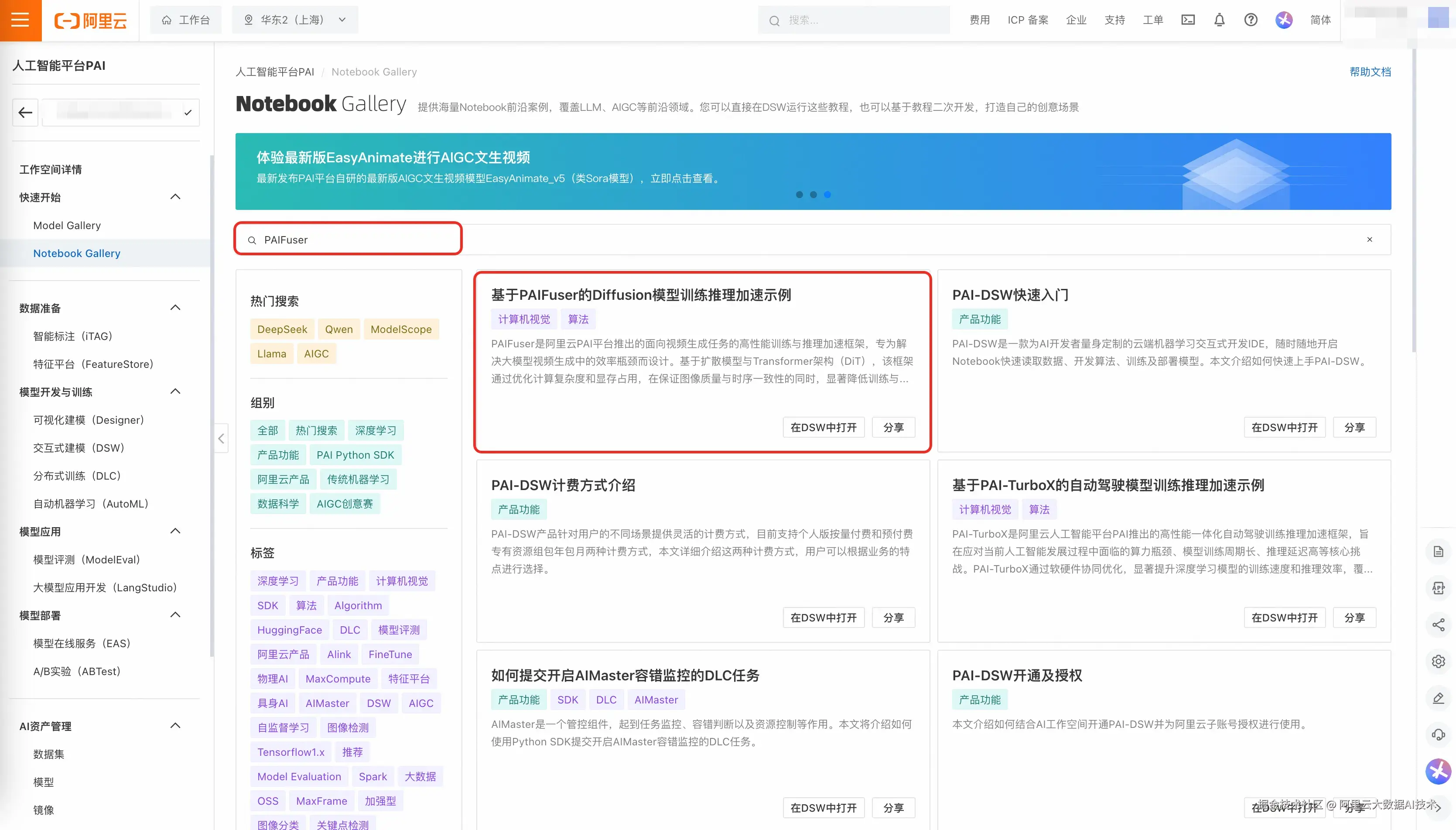Open the 帮助文档 link
This screenshot has height=830, width=1456.
(x=1370, y=71)
